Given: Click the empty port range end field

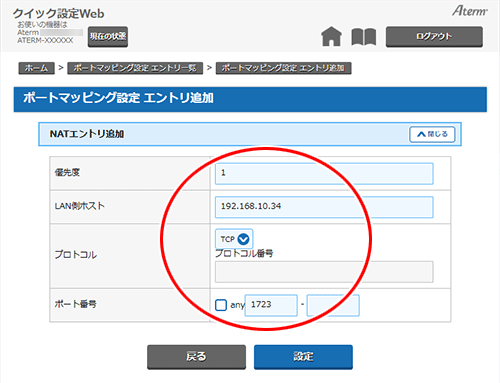Looking at the screenshot, I should [x=333, y=305].
